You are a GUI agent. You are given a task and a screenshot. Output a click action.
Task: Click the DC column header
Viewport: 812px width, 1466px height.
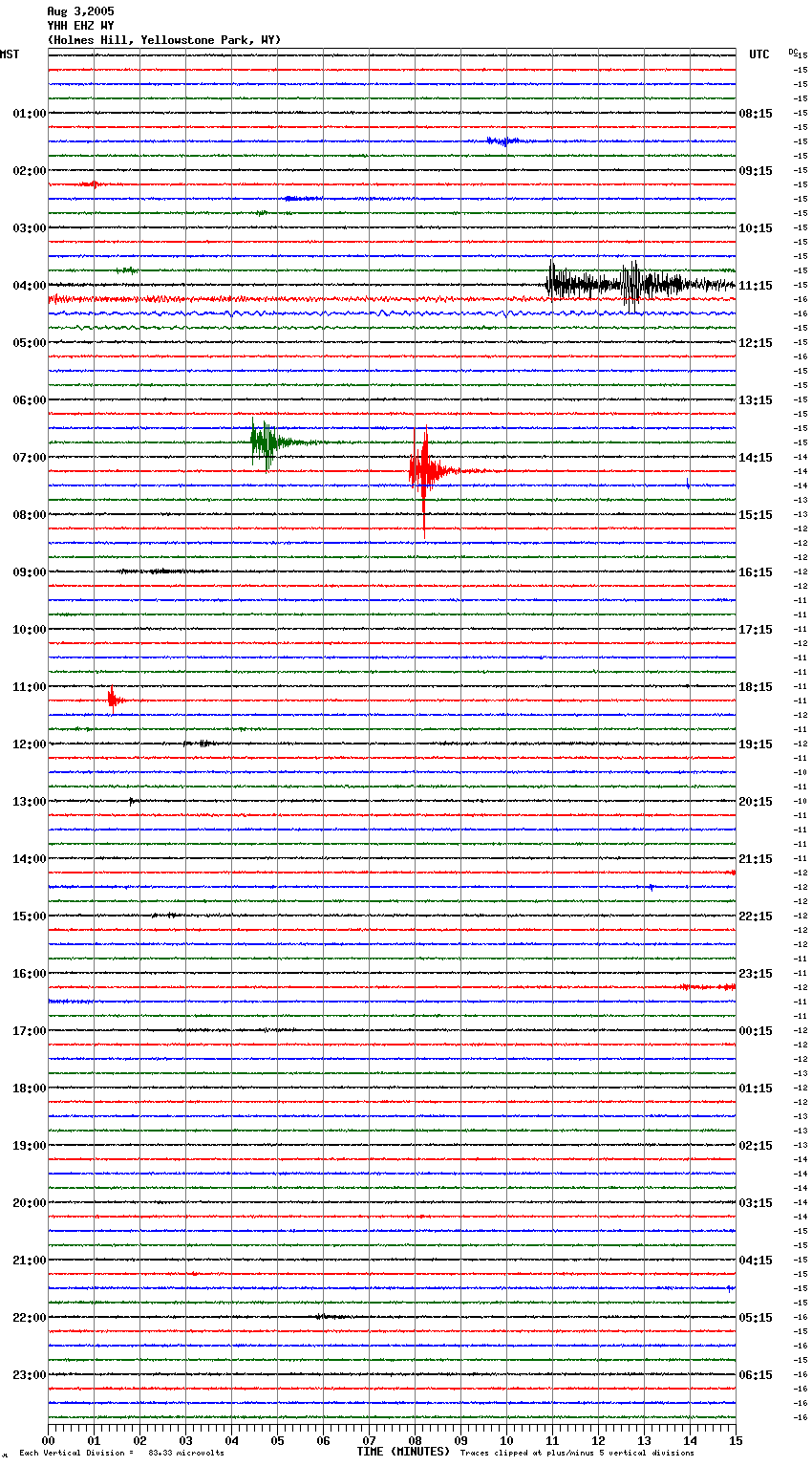pos(793,52)
